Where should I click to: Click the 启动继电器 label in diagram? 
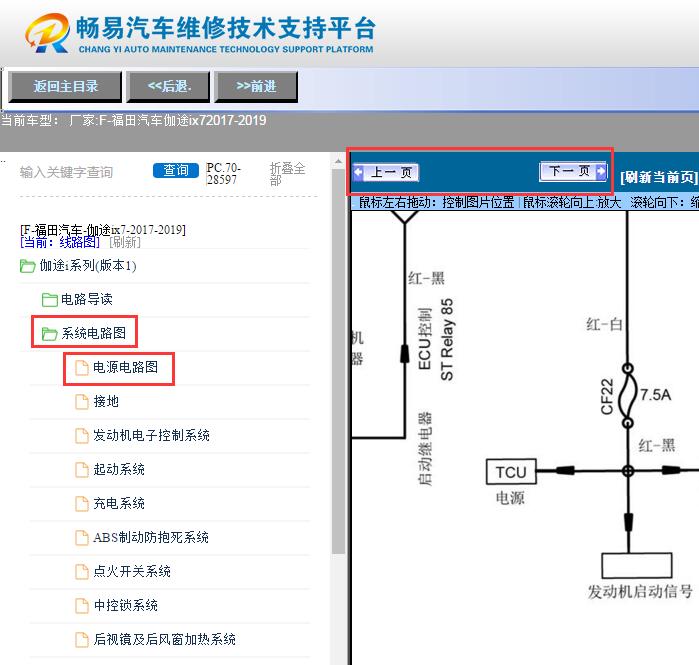[x=425, y=449]
